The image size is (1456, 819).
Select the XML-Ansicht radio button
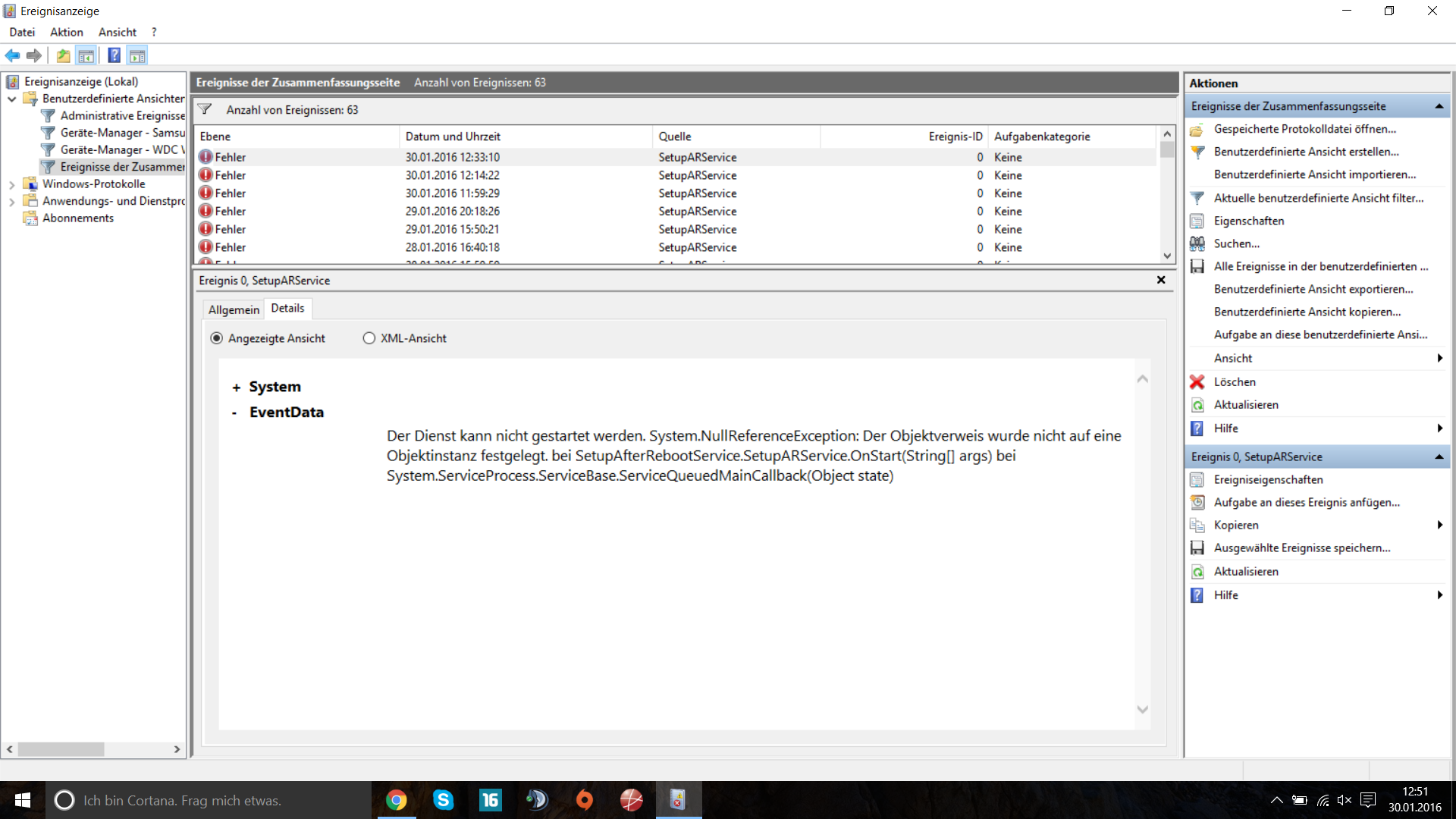369,338
